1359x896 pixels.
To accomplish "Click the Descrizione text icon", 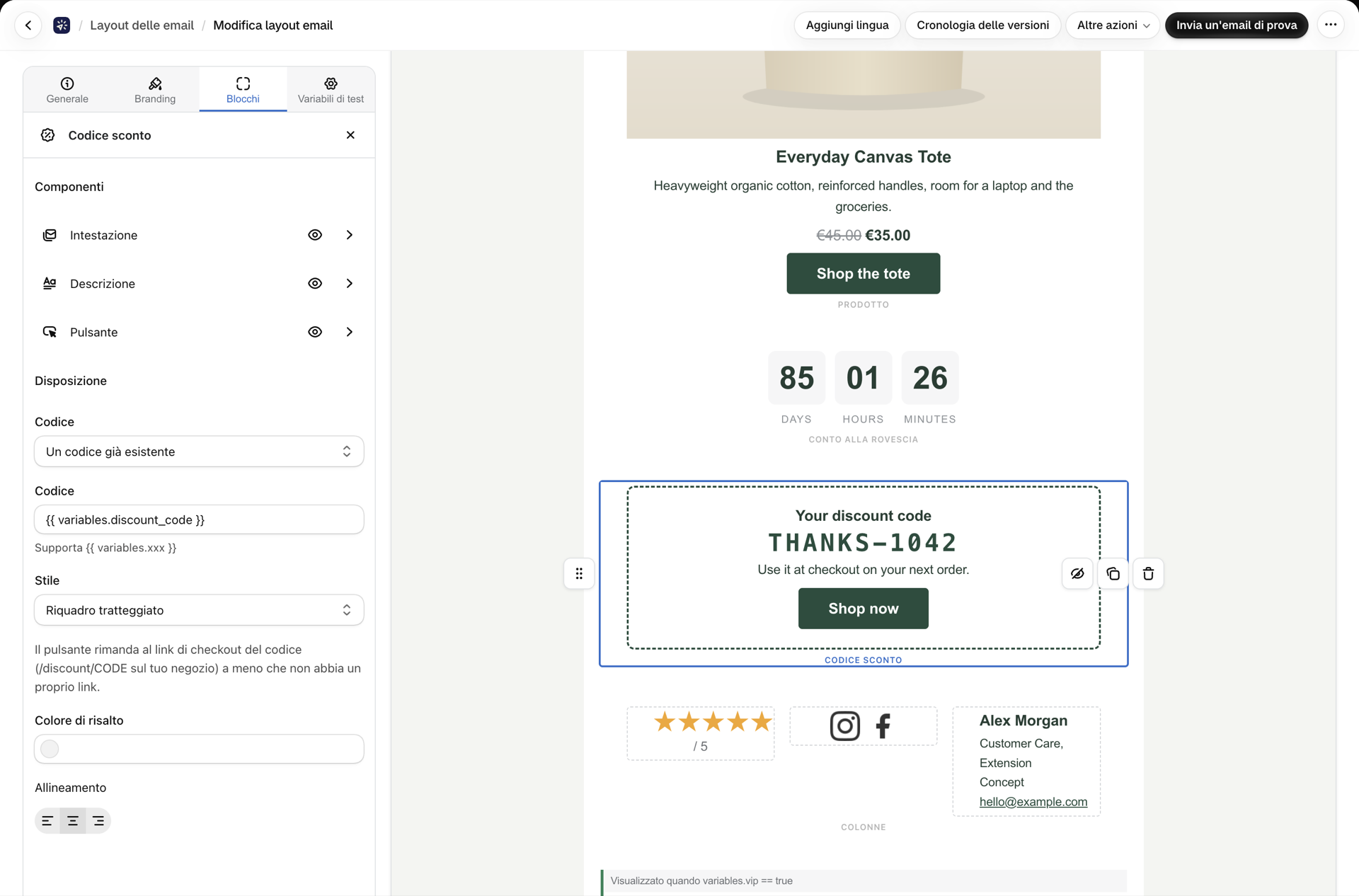I will click(x=50, y=283).
